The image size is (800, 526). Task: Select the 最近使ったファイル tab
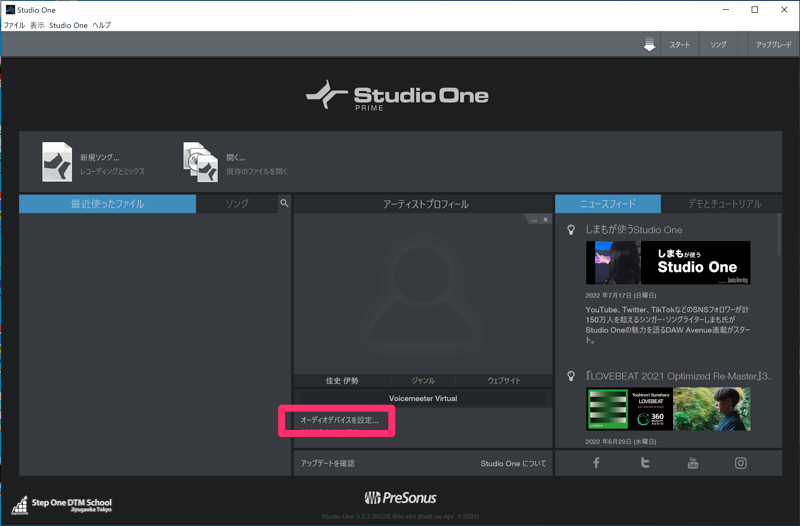point(108,204)
